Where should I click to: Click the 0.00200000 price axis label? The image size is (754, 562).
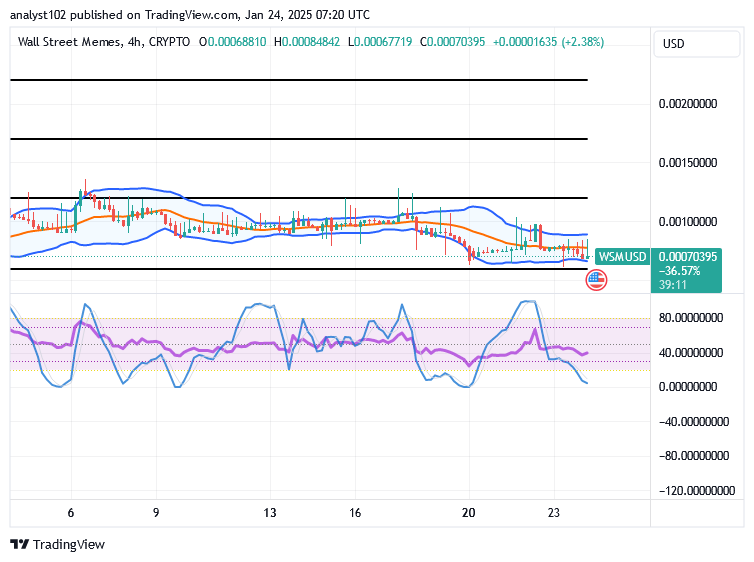pos(688,104)
